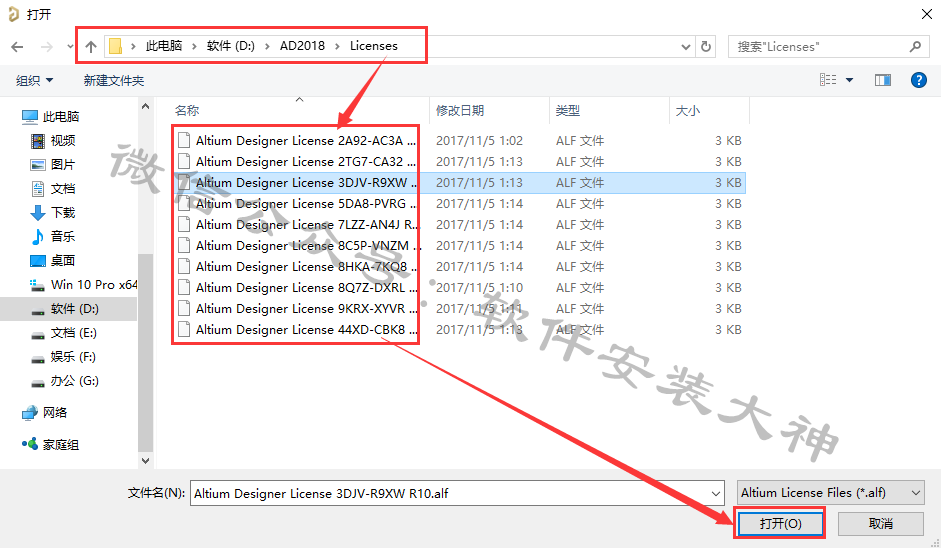
Task: Open file name dropdown arrow
Action: tap(716, 493)
